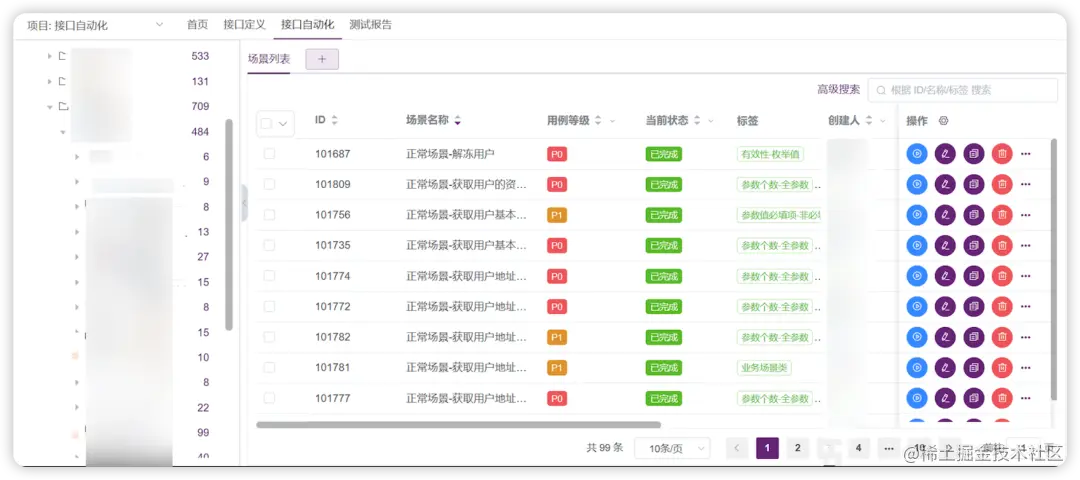Open 高级搜索 advanced search
Viewport: 1080px width, 480px height.
coord(838,90)
